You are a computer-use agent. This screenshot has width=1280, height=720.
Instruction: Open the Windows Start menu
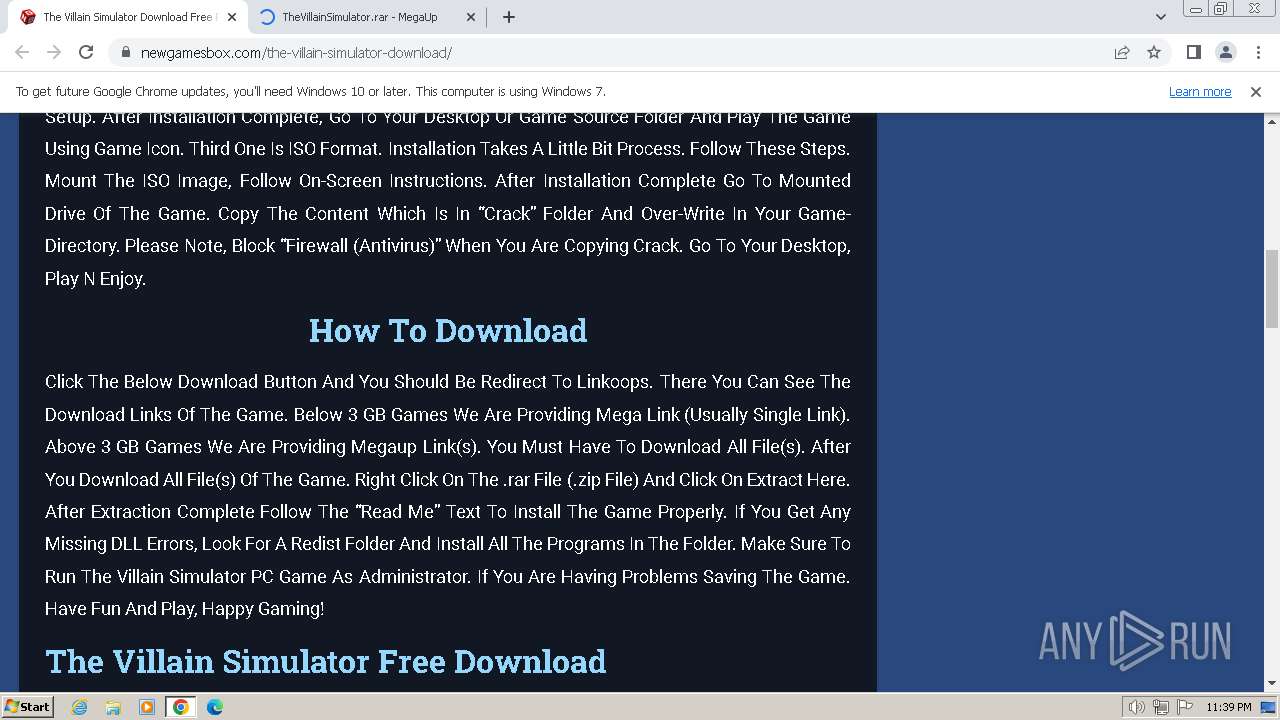(28, 707)
